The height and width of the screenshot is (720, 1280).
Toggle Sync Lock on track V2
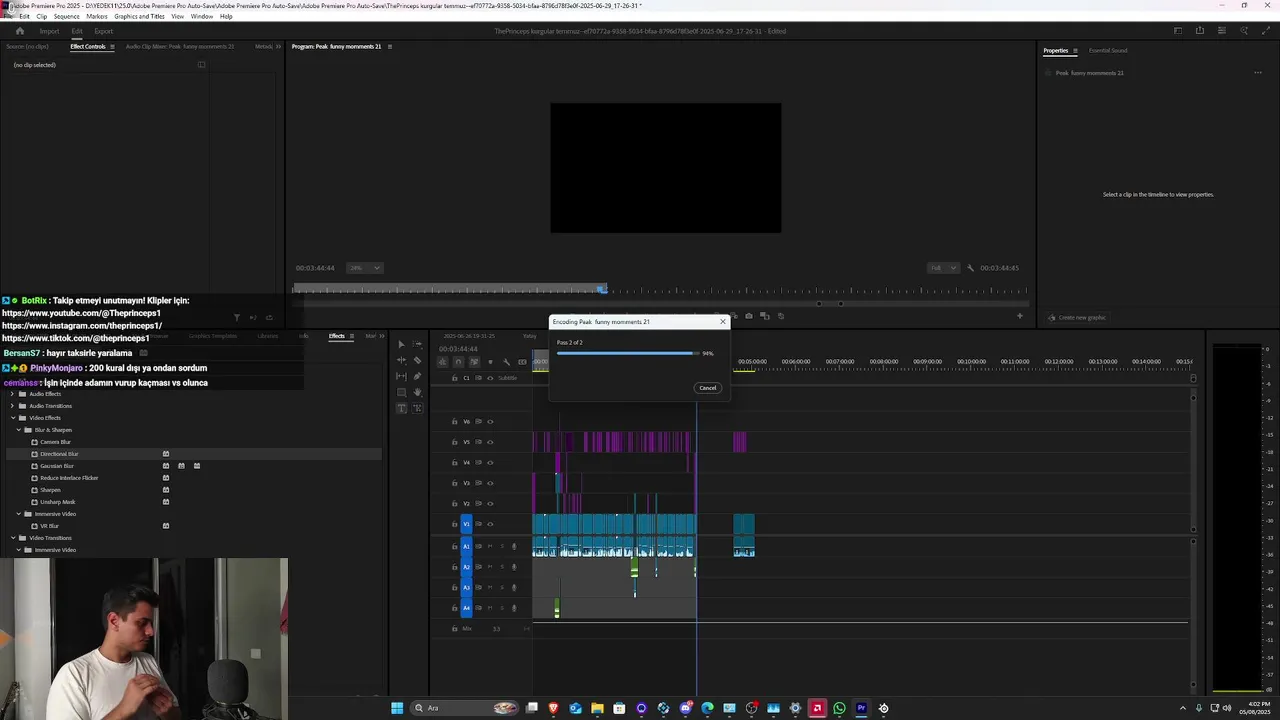click(x=478, y=504)
